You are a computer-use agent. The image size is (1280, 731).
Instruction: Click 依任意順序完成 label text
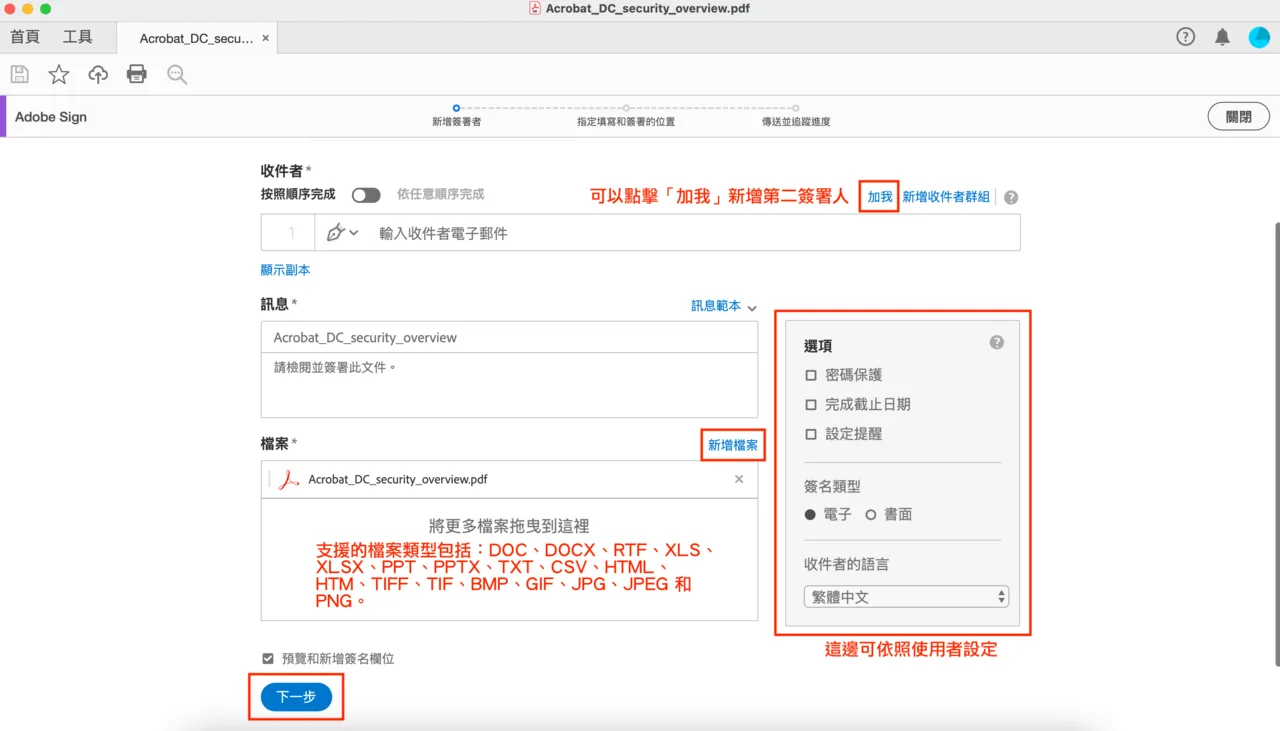coord(441,194)
